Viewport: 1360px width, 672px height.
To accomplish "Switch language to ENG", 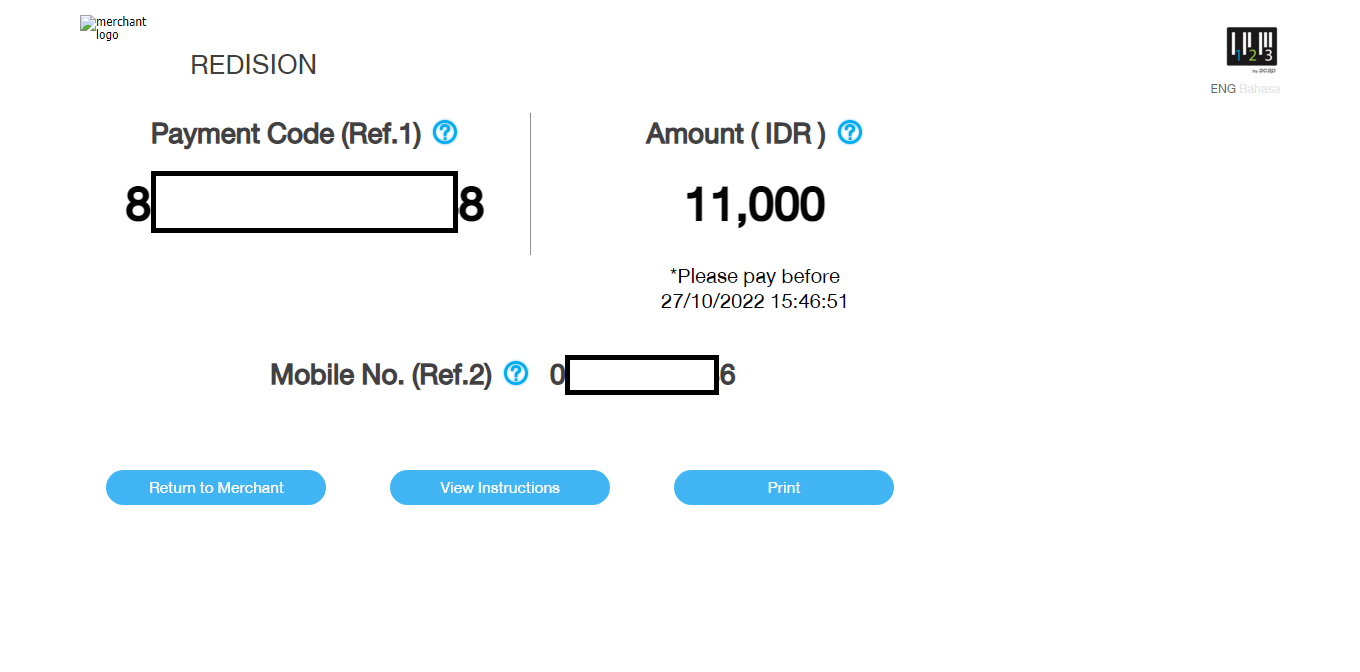I will click(1222, 89).
